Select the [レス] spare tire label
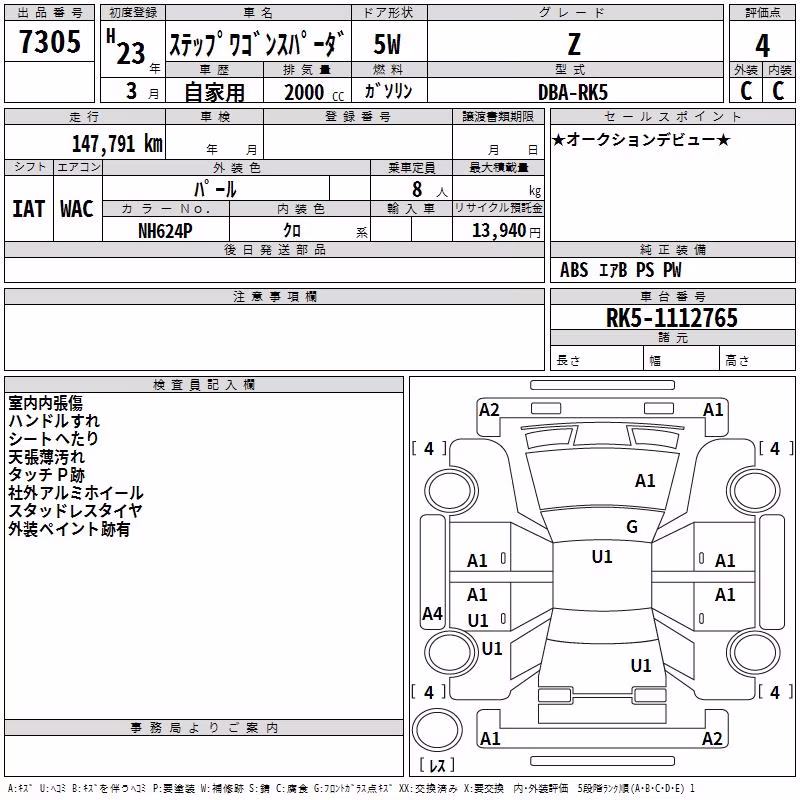The width and height of the screenshot is (800, 800). point(436,765)
